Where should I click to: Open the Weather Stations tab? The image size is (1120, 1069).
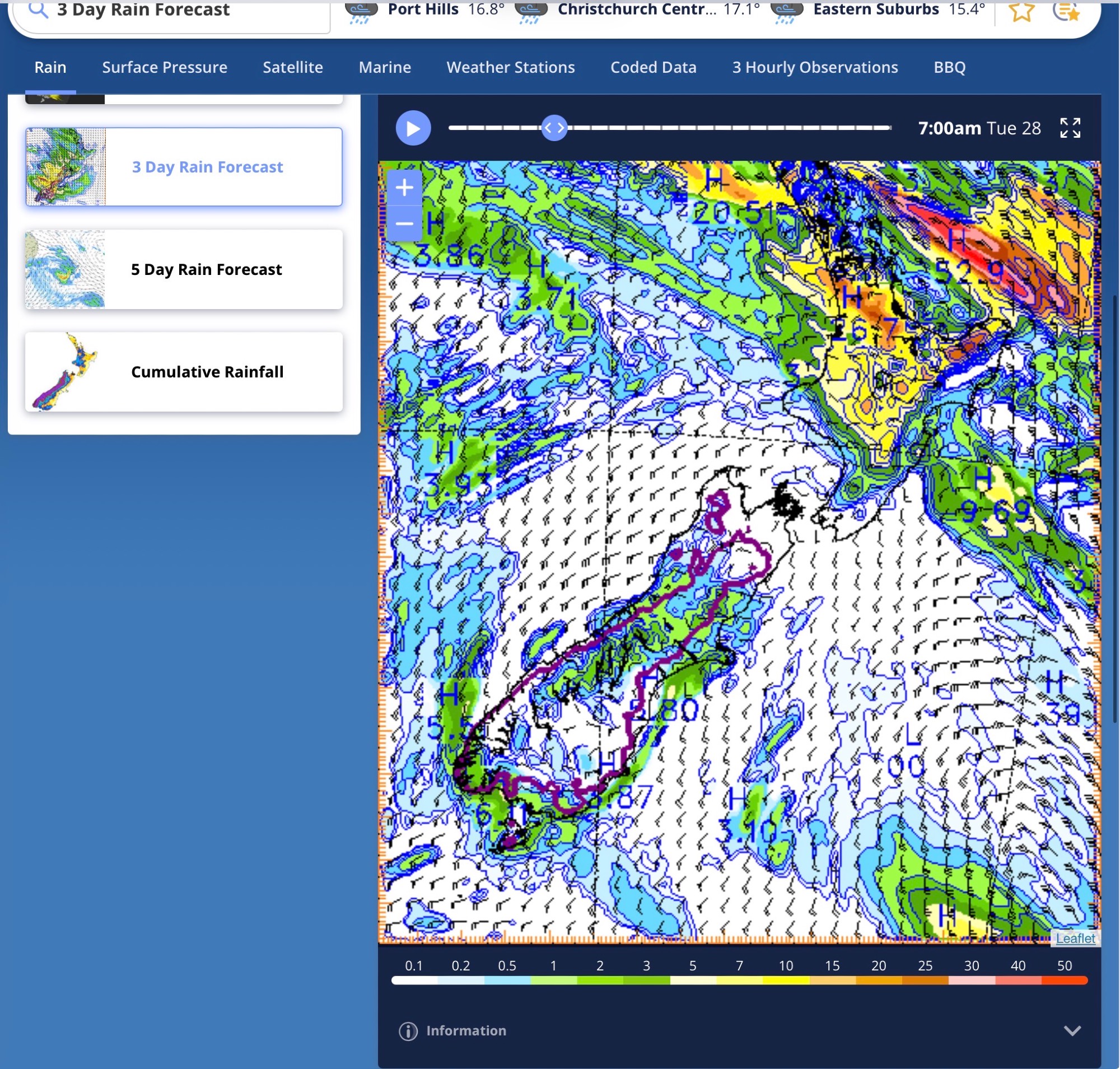click(x=510, y=67)
